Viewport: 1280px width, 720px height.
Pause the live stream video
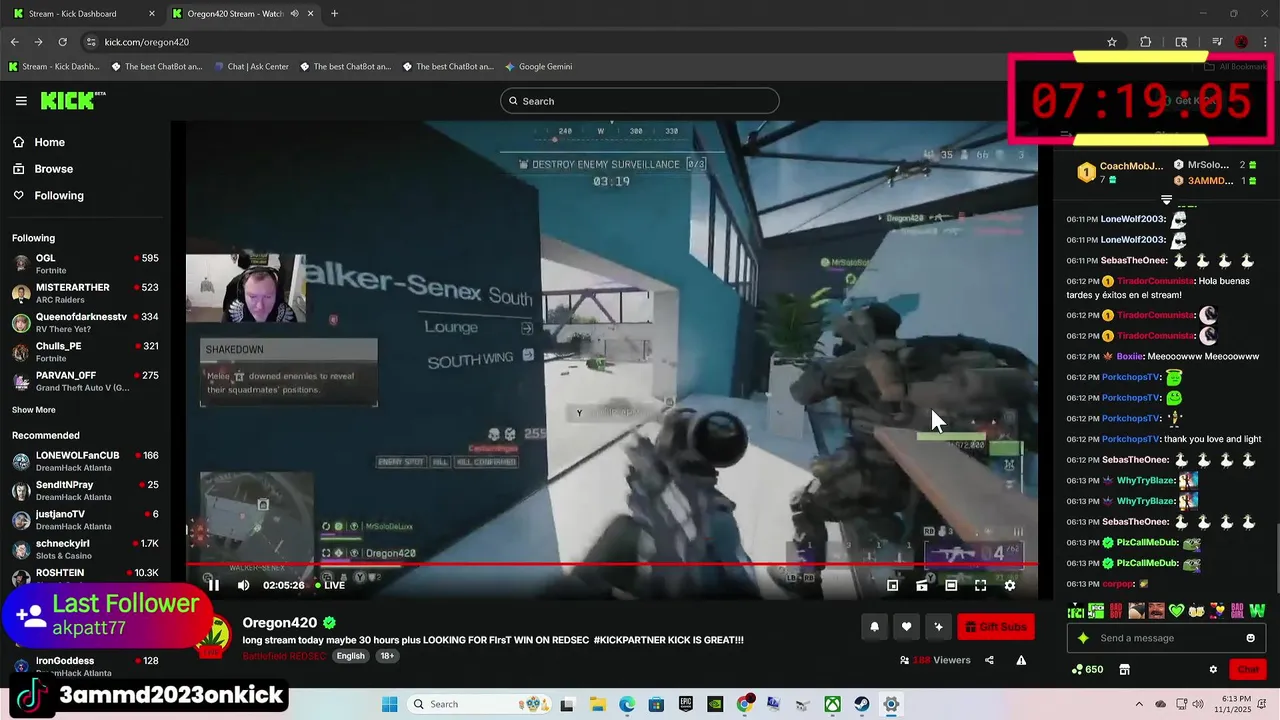click(x=213, y=585)
